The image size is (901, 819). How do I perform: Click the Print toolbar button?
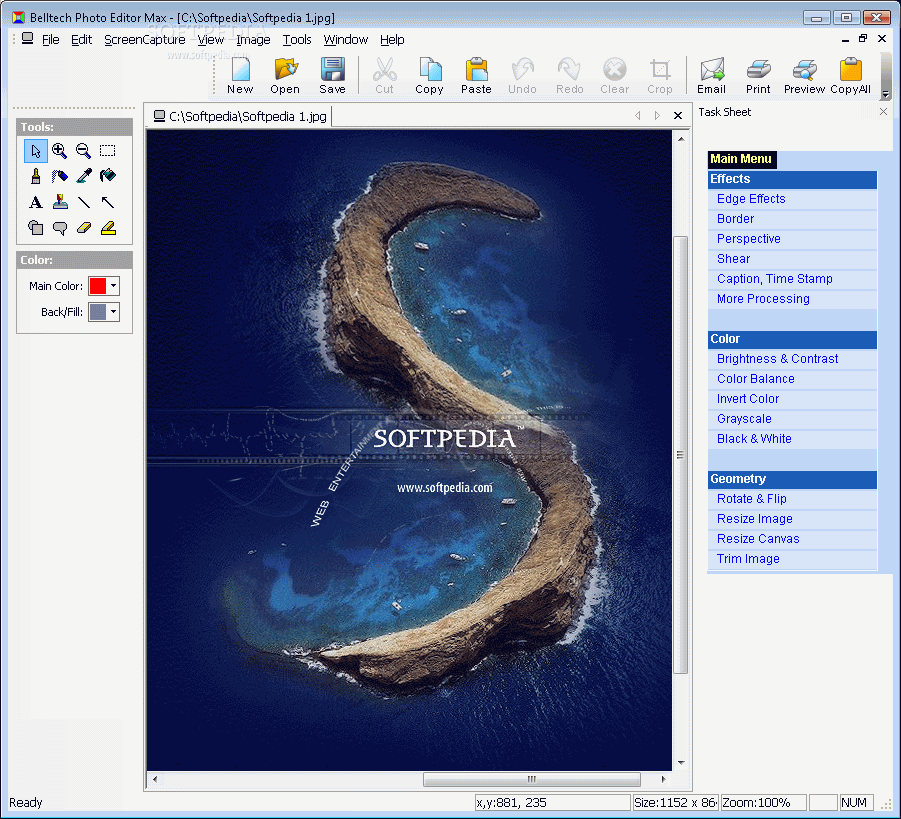758,75
